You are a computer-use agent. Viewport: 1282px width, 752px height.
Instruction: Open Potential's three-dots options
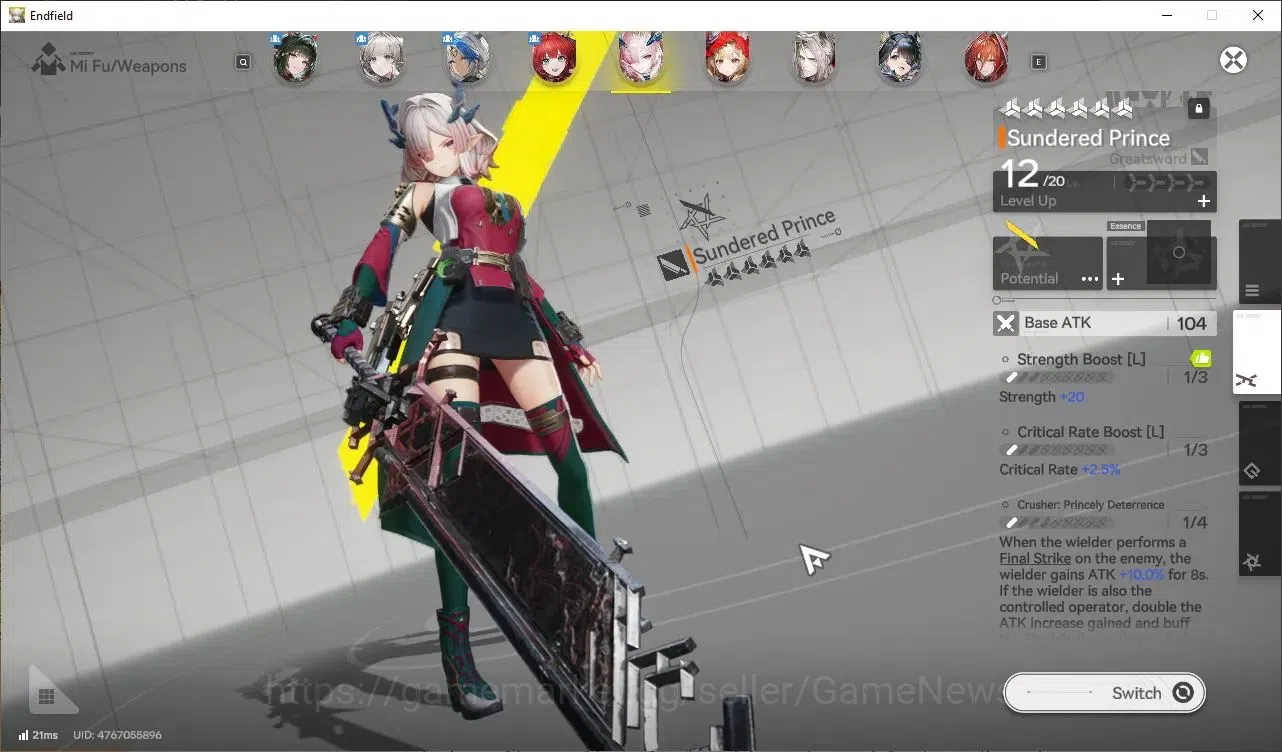(1090, 279)
